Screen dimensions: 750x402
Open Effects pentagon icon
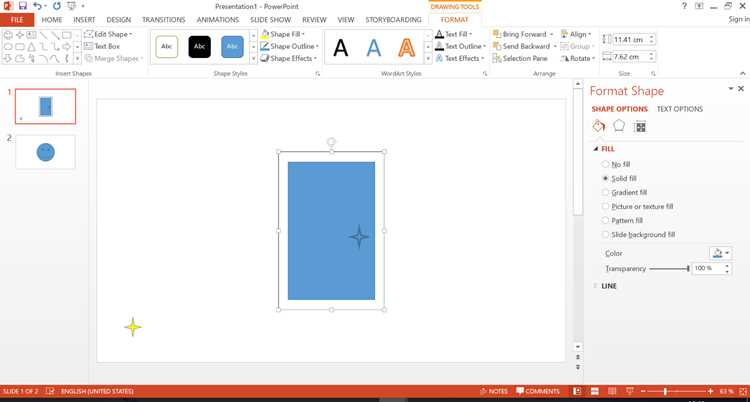coord(619,126)
